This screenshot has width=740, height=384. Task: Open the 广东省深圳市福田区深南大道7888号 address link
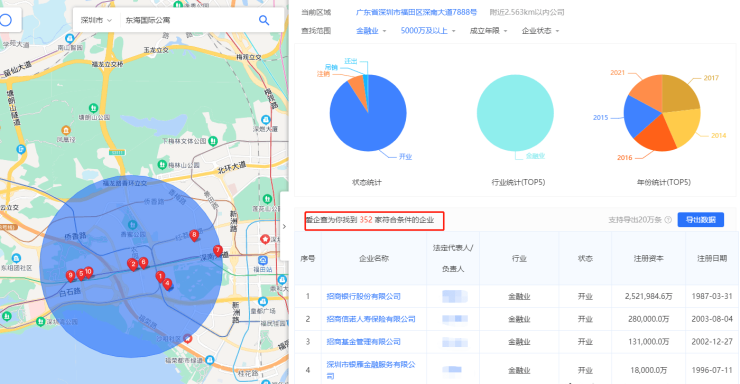click(x=416, y=12)
